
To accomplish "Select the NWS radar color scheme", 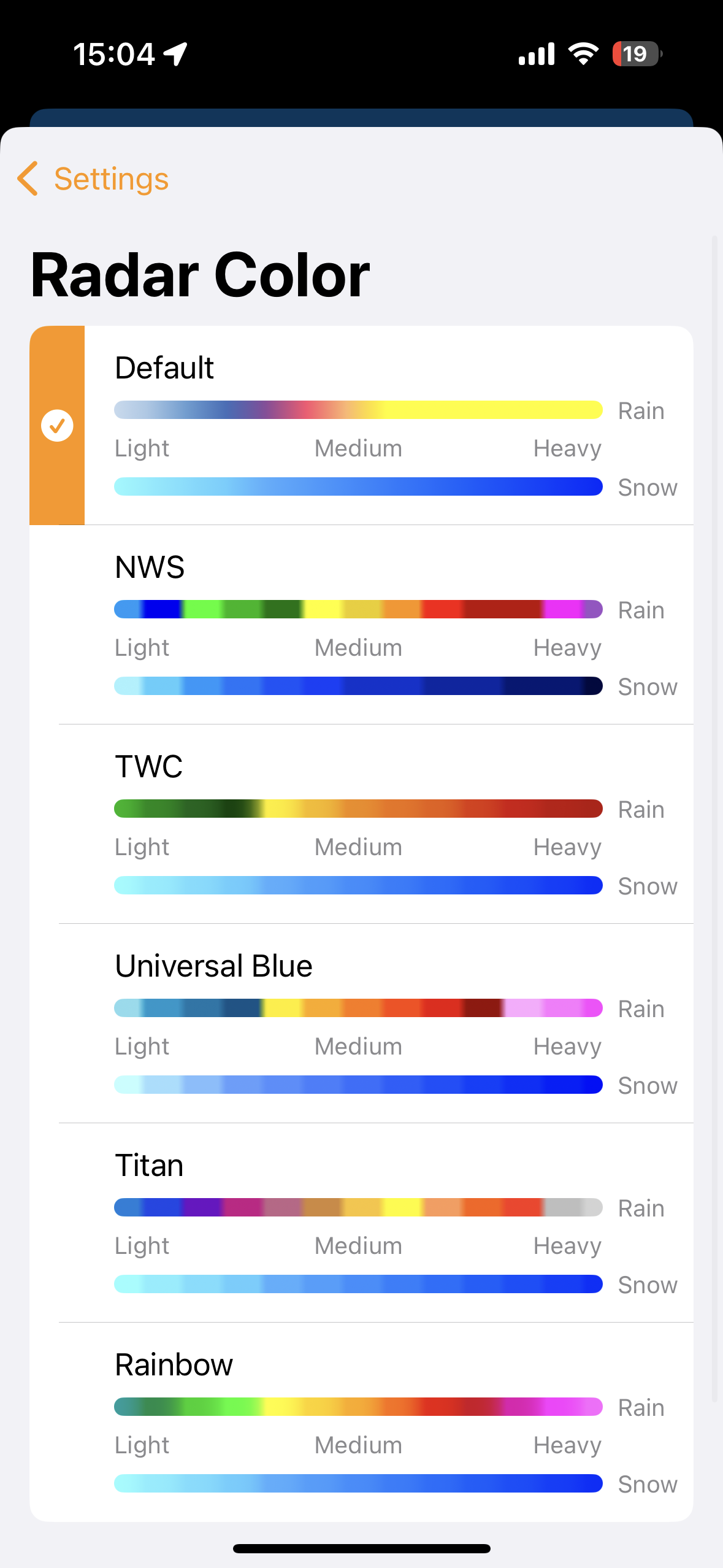I will (x=150, y=567).
